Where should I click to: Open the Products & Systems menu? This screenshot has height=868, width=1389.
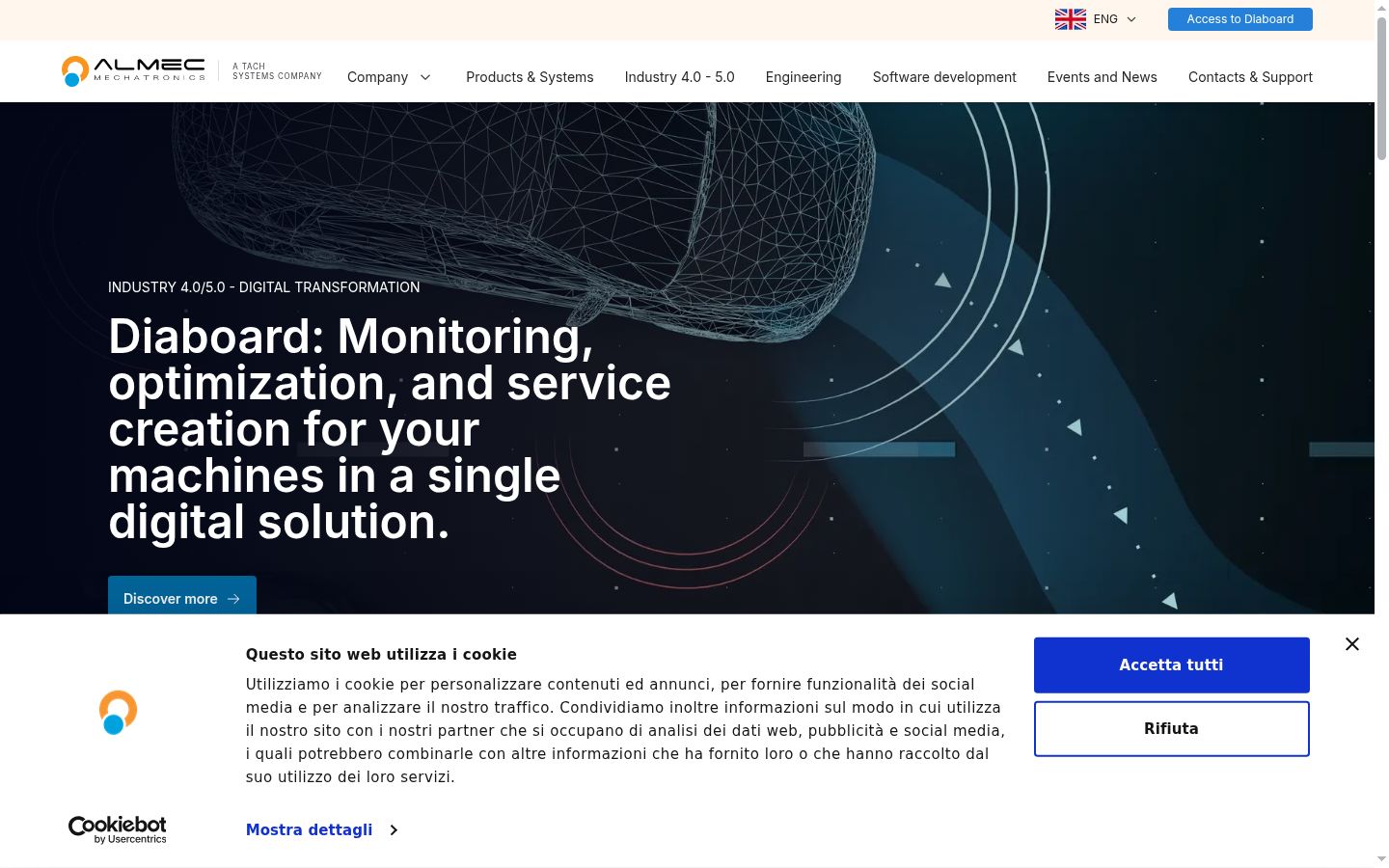point(530,77)
